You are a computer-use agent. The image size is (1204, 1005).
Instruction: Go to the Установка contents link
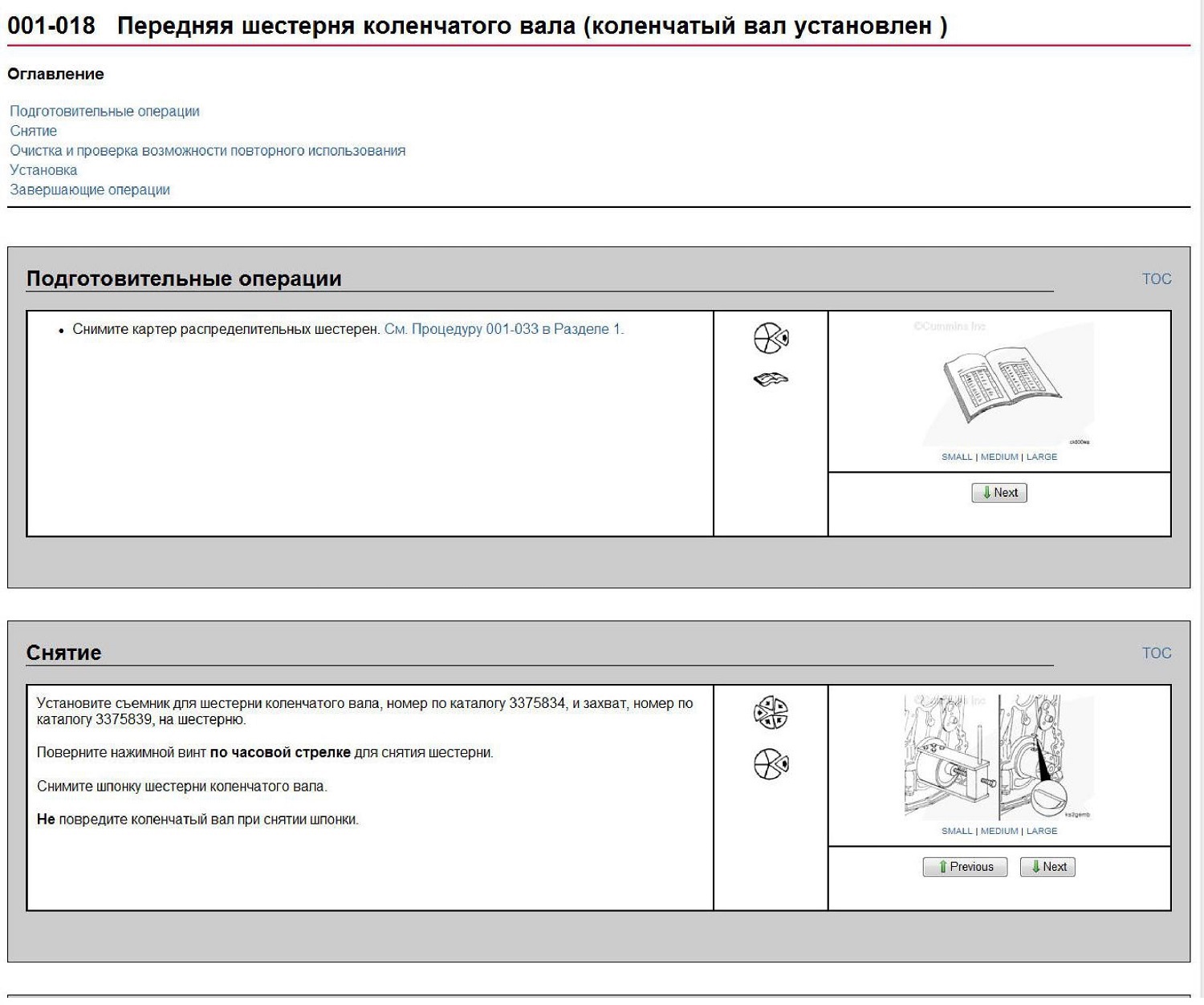click(43, 170)
